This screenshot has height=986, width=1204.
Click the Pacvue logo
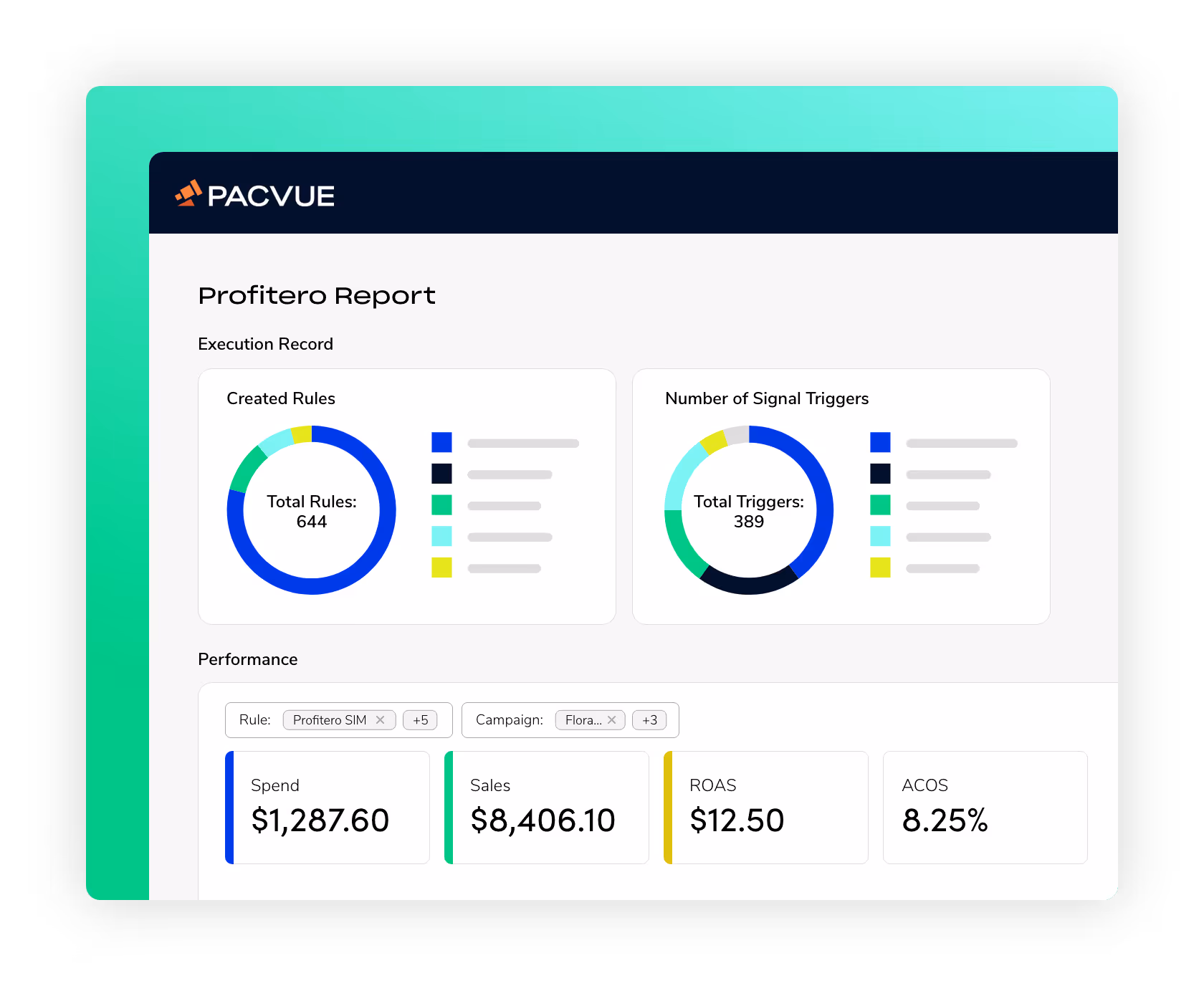254,194
